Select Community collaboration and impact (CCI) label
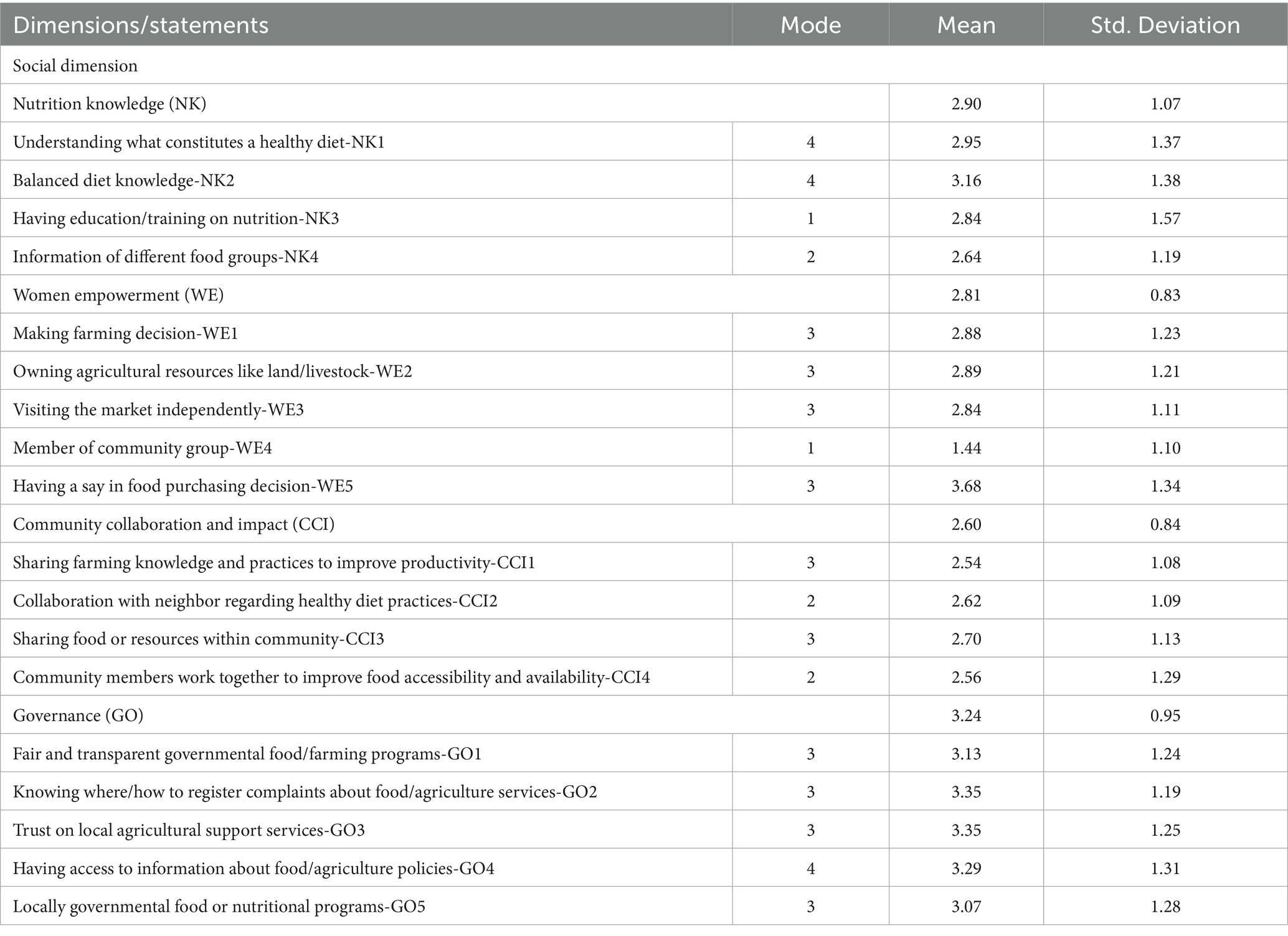Image resolution: width=1288 pixels, height=936 pixels. pos(174,524)
